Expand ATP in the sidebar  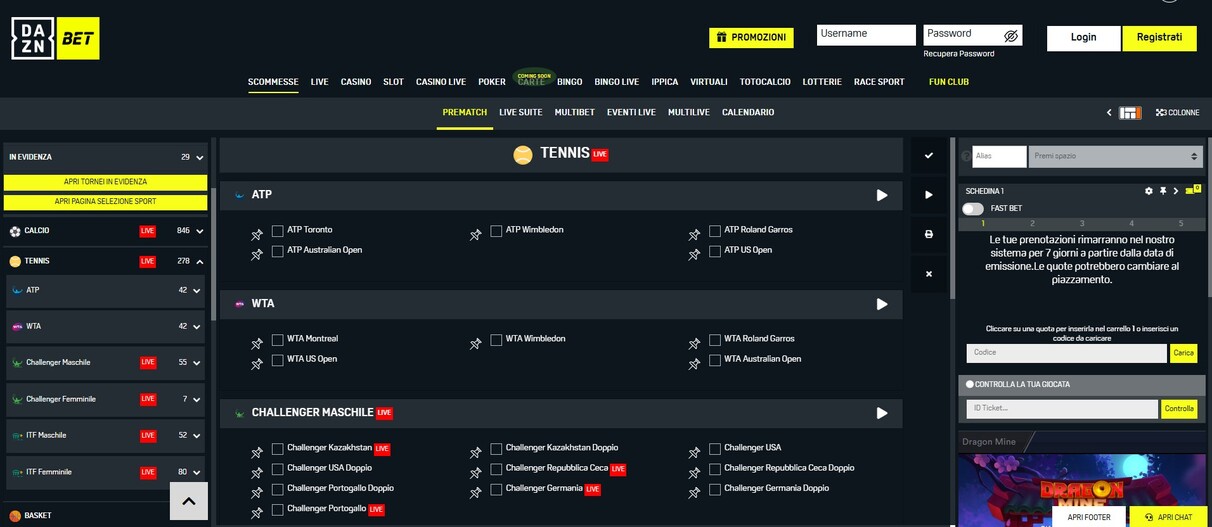[105, 290]
